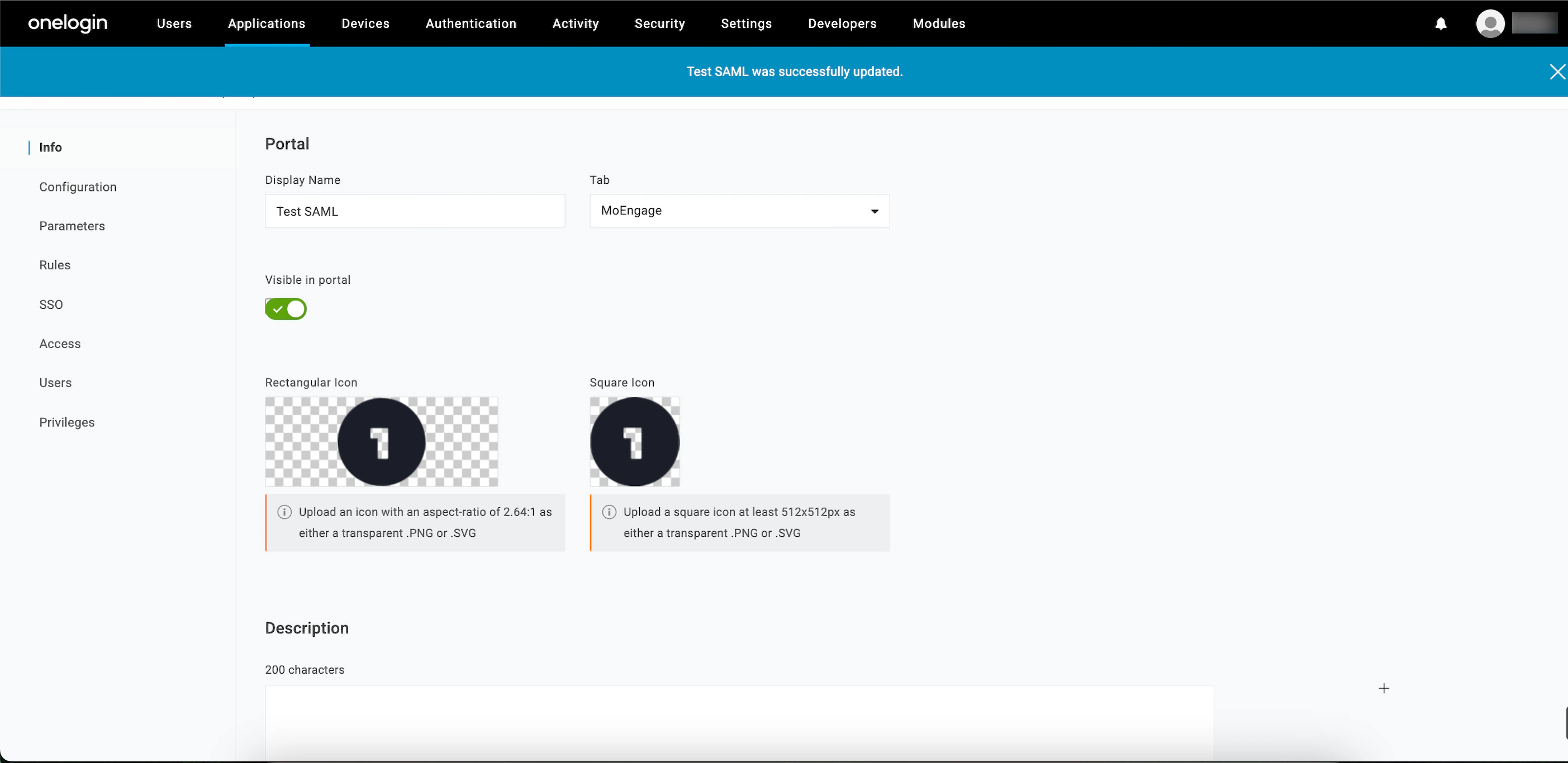Expand the Tab dropdown showing MoEngage

[x=739, y=211]
